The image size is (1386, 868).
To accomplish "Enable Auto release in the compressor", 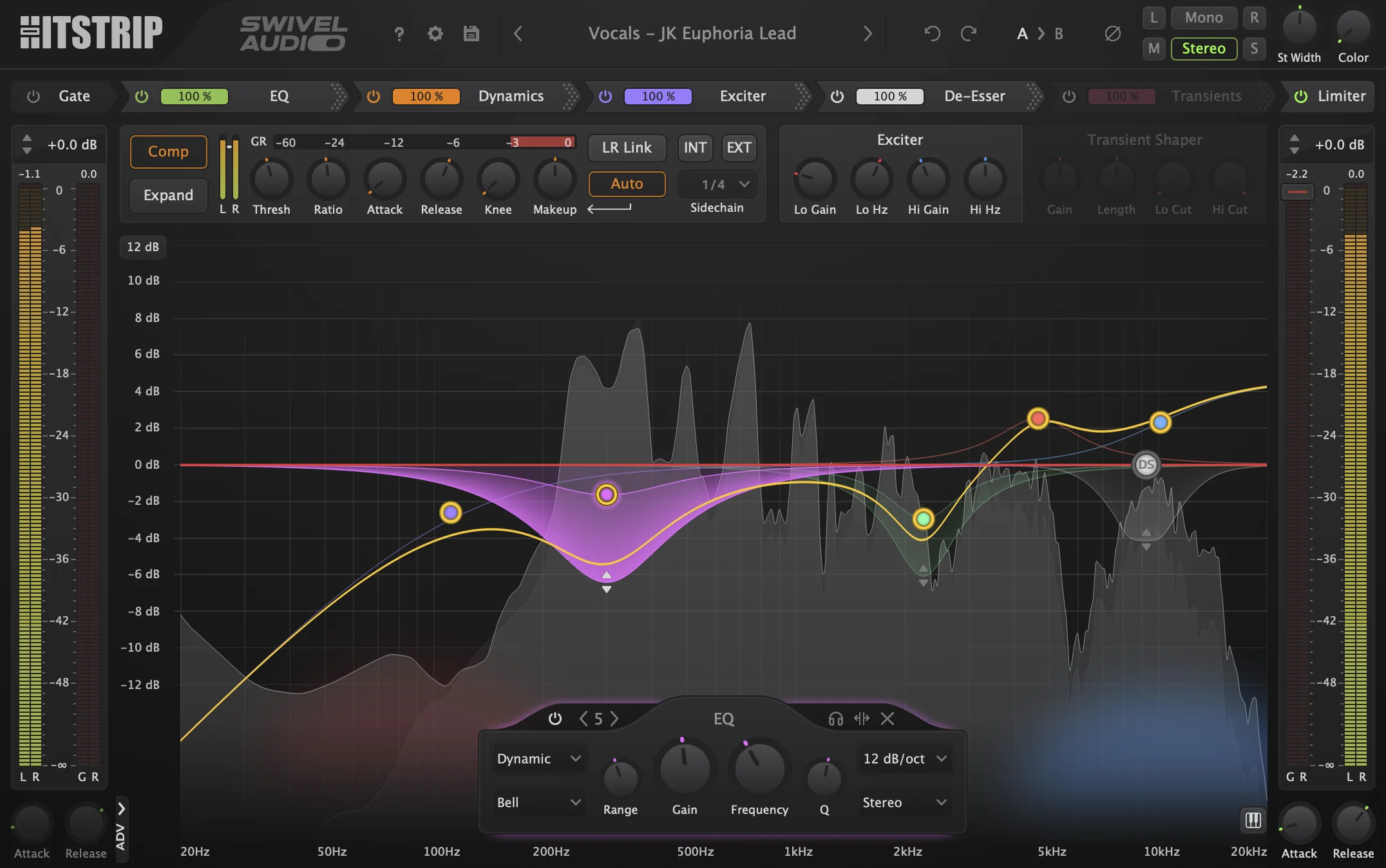I will click(x=627, y=184).
